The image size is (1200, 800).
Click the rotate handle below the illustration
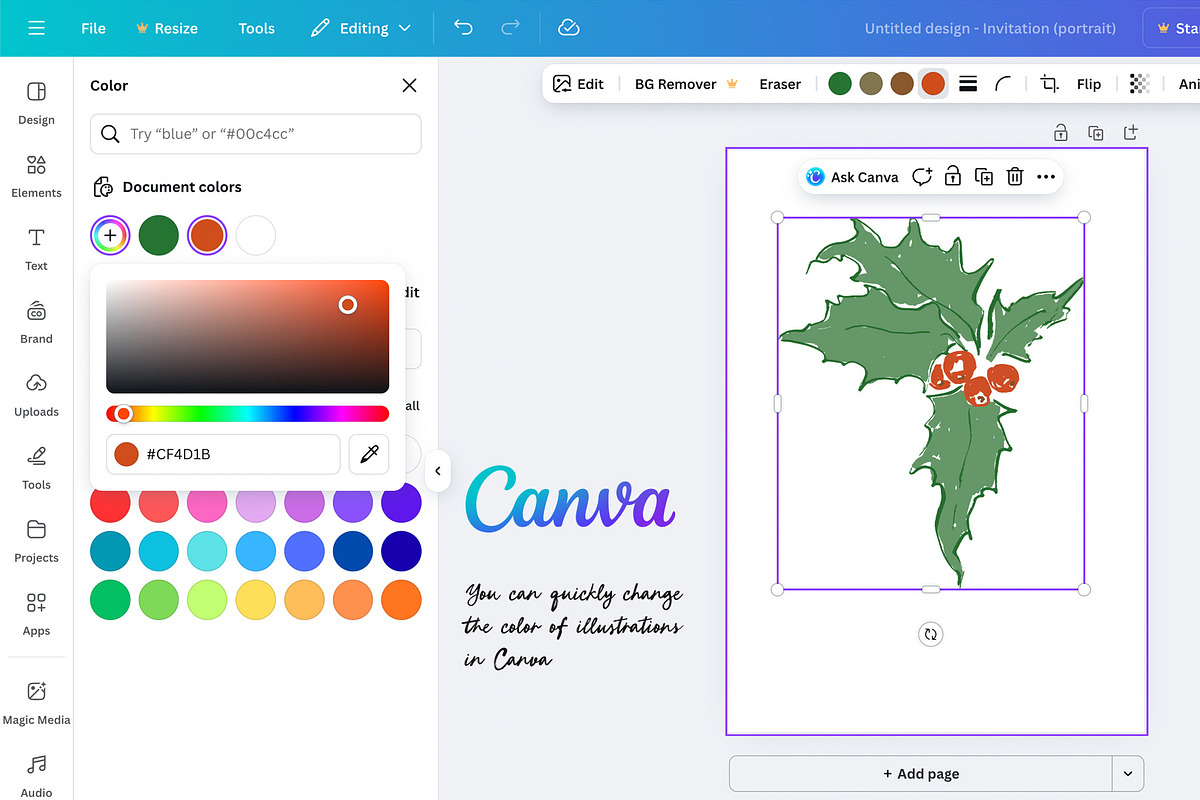click(x=931, y=634)
